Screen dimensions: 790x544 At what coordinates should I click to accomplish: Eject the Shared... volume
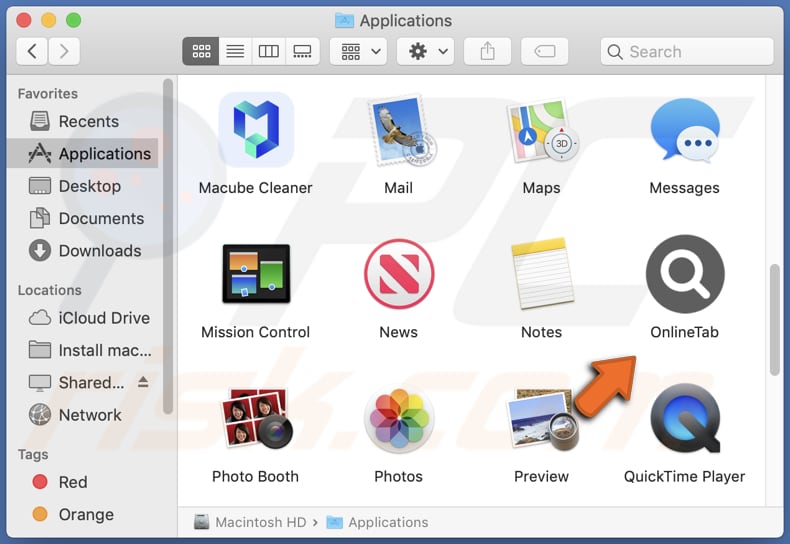(143, 382)
